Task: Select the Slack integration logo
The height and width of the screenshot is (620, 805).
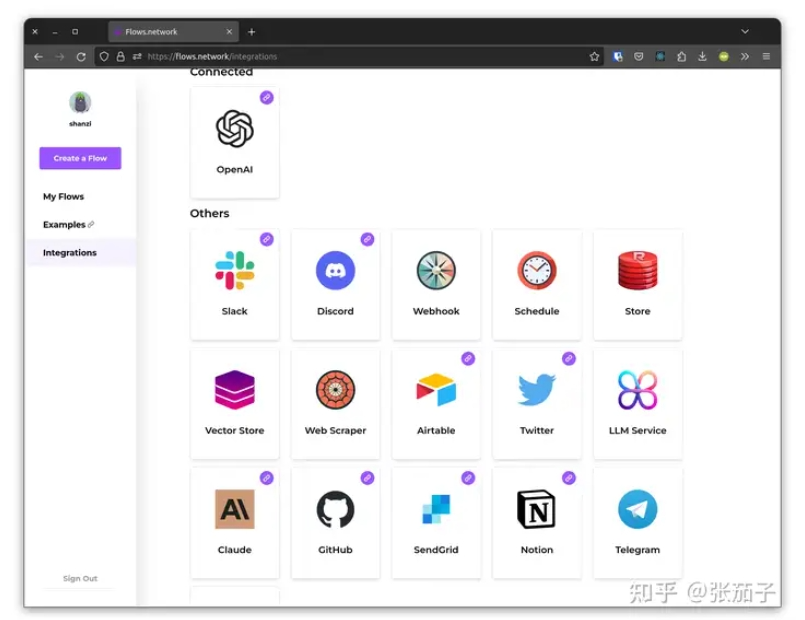Action: 235,270
